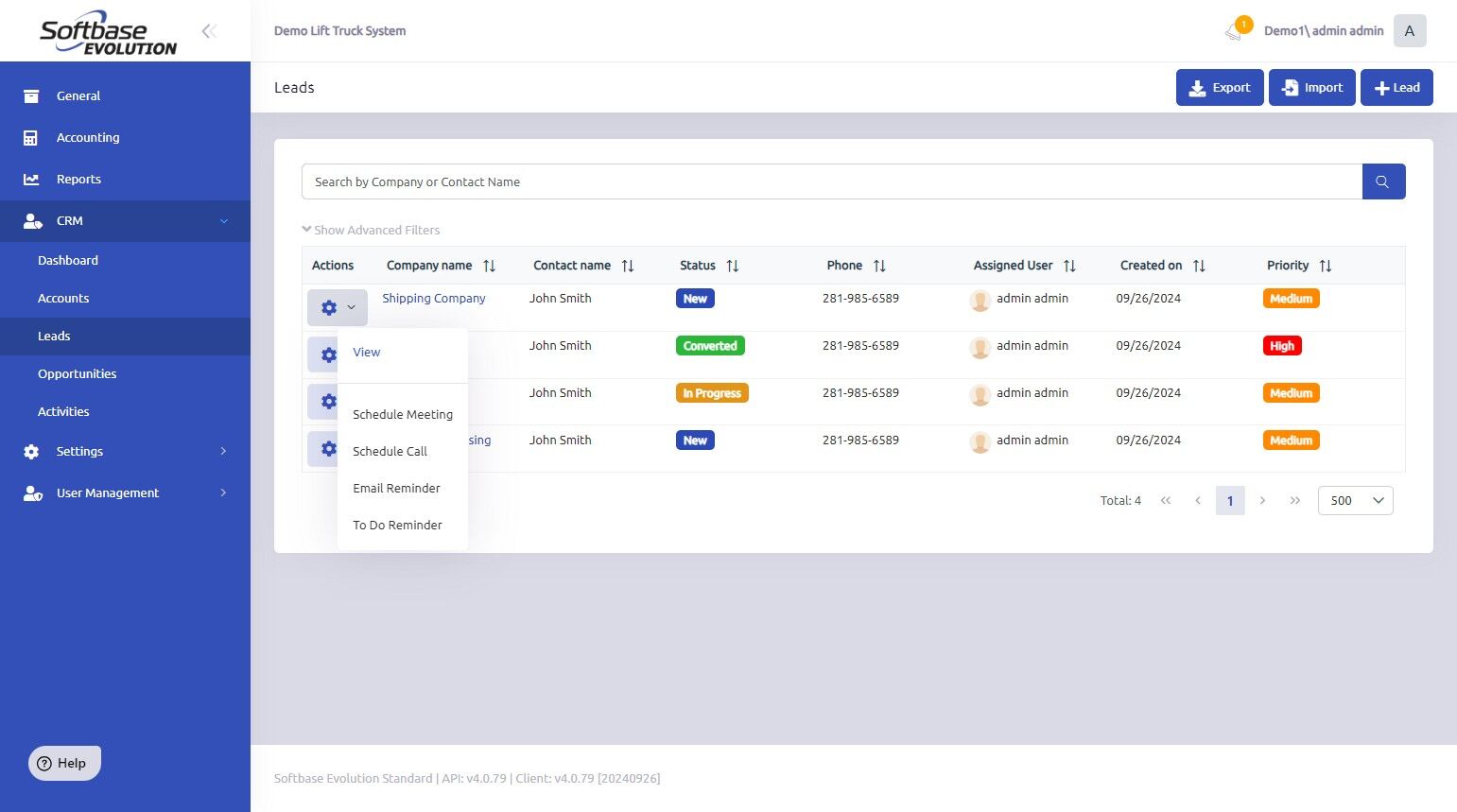Screen dimensions: 1457x812
Task: Open the user avatar A icon
Action: [1410, 31]
